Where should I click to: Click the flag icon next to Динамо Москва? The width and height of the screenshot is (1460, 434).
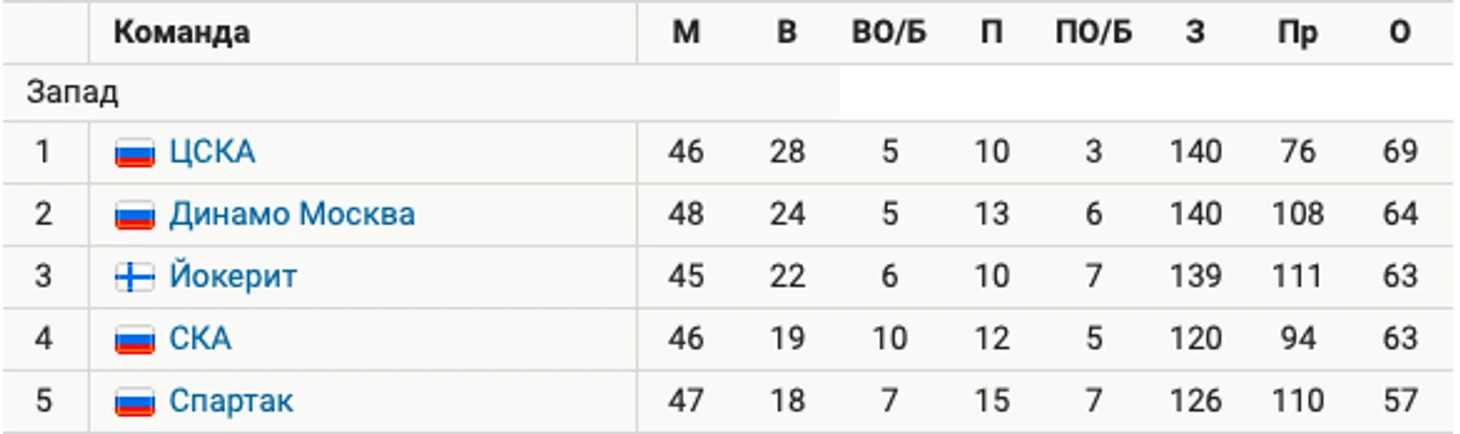134,215
